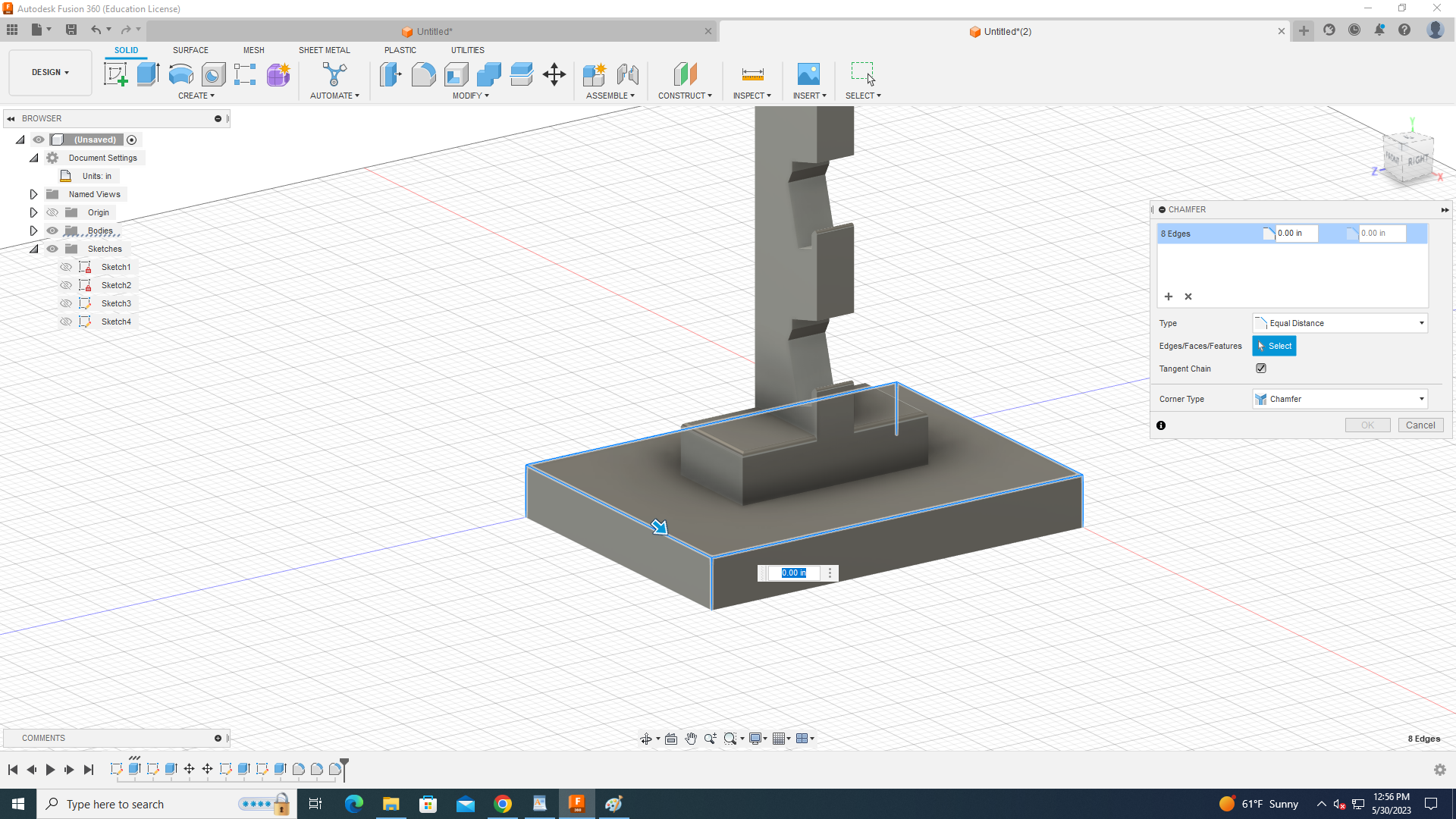Click the first chamfer distance input
Image resolution: width=1456 pixels, height=819 pixels.
pos(1295,234)
